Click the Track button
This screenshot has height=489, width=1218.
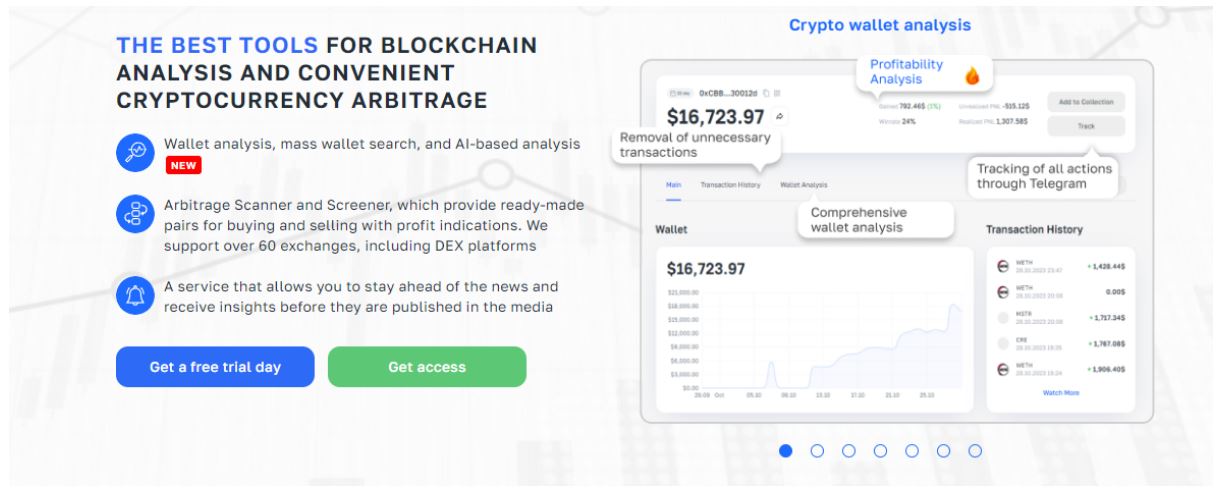(1086, 126)
